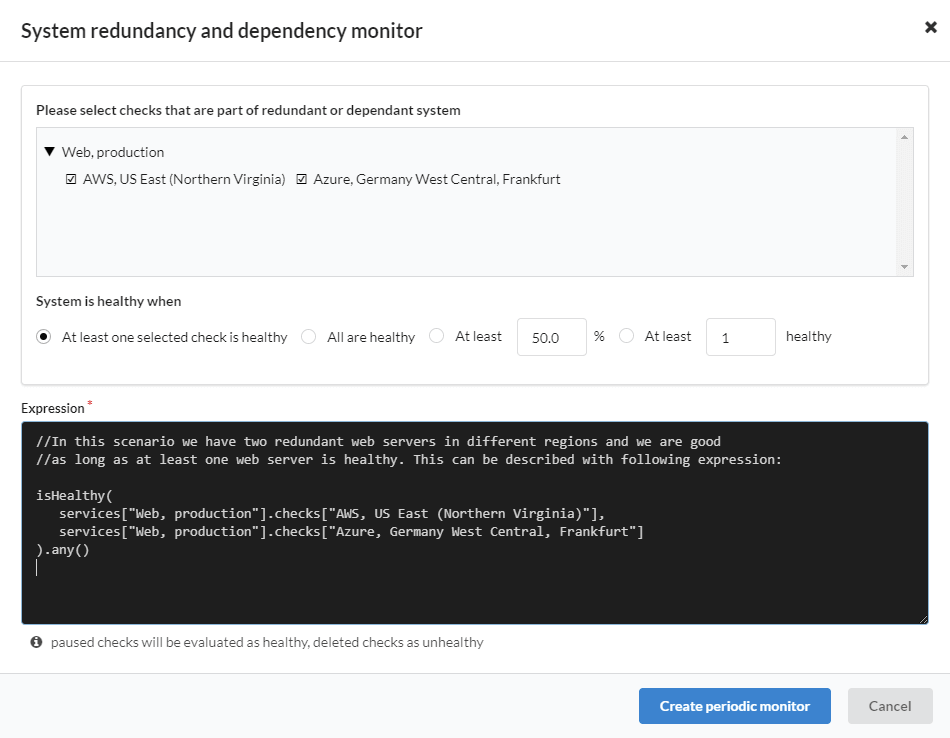The width and height of the screenshot is (950, 738).
Task: Click the first comment line 'In this scenario'
Action: click(378, 442)
